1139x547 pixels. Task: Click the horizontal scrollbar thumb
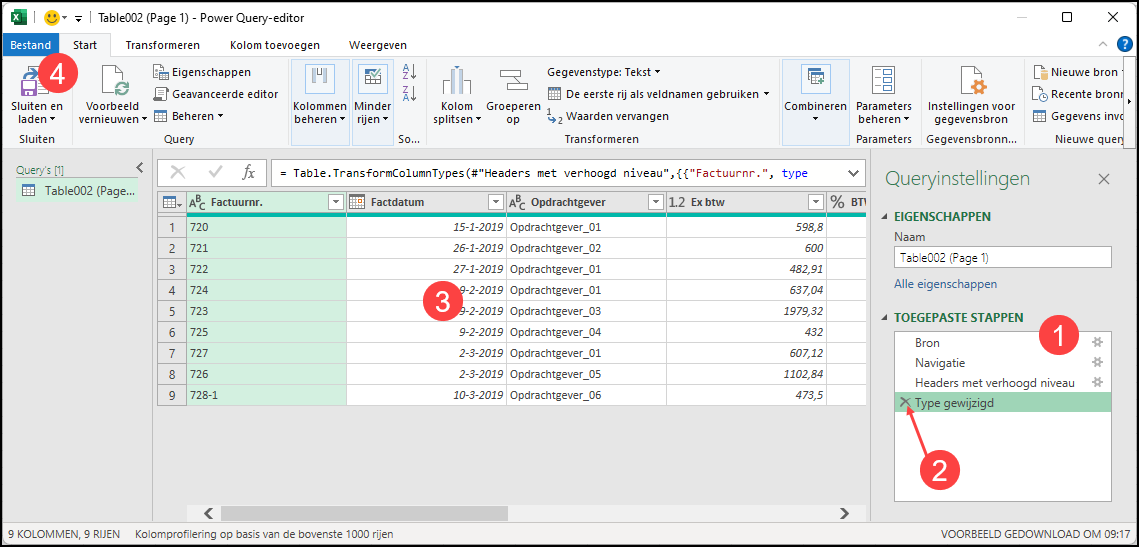(x=364, y=514)
